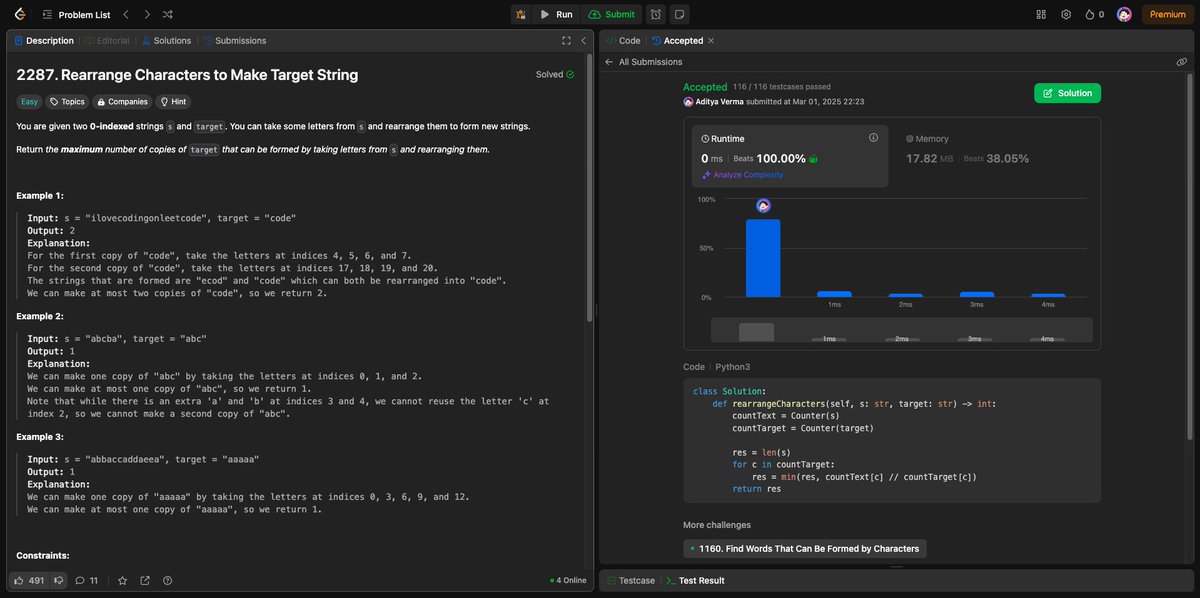Check the streak flame counter

pos(1094,14)
